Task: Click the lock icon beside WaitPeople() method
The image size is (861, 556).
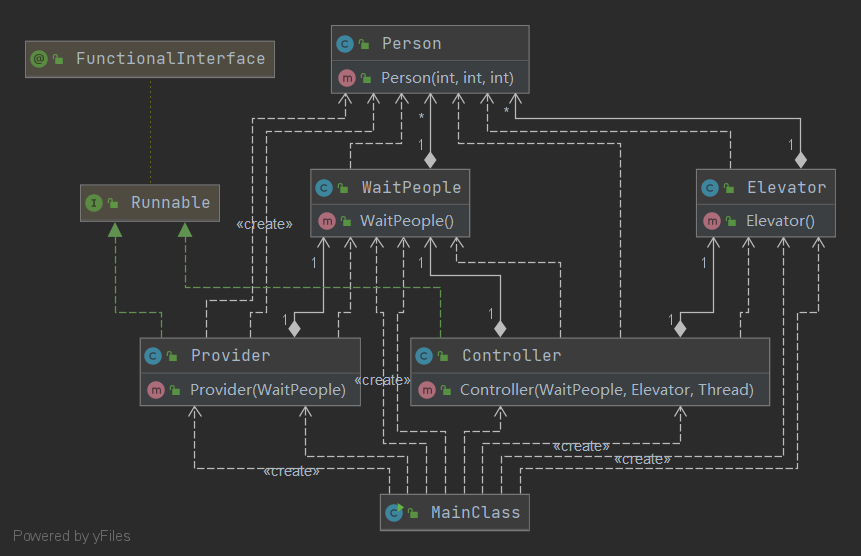Action: [346, 221]
